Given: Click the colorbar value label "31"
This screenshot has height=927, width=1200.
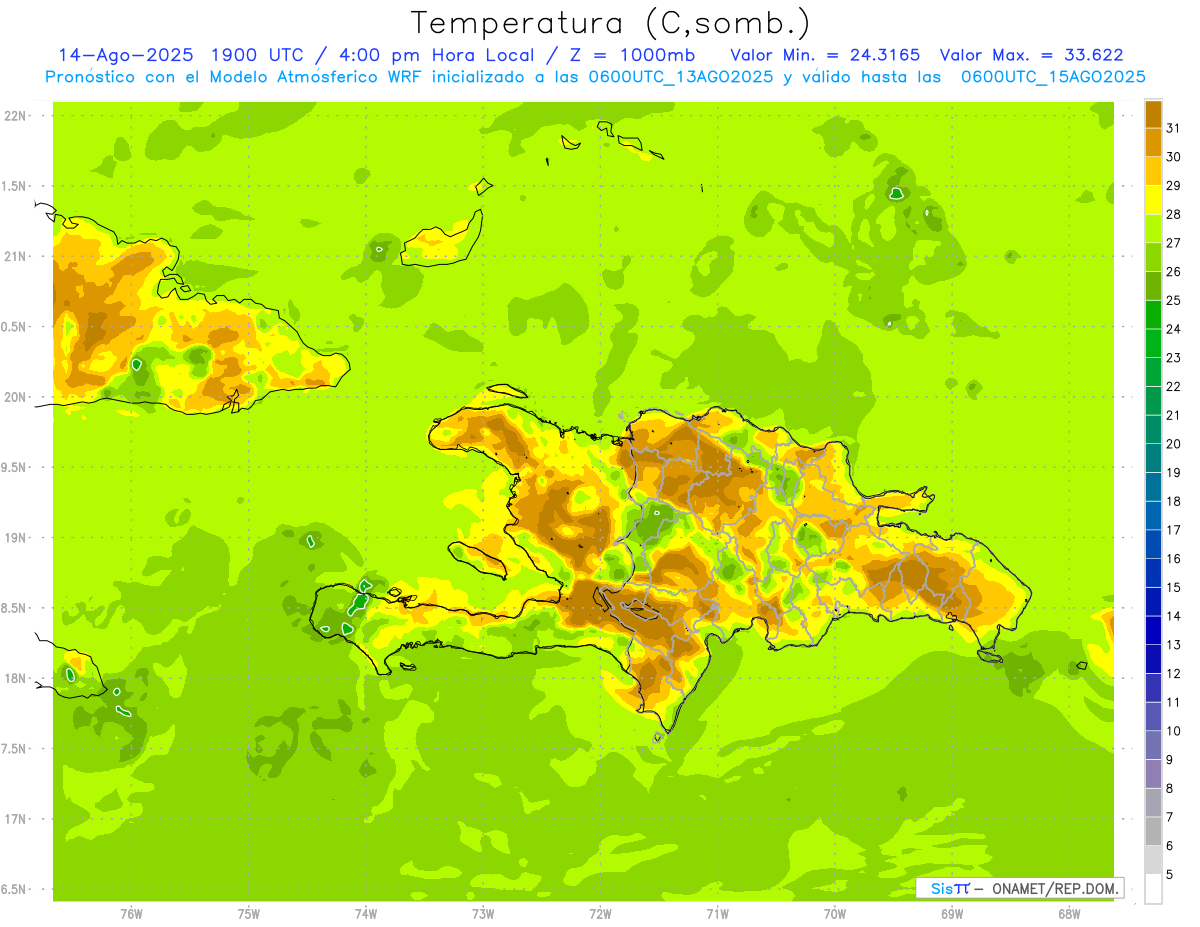Looking at the screenshot, I should tap(1174, 128).
